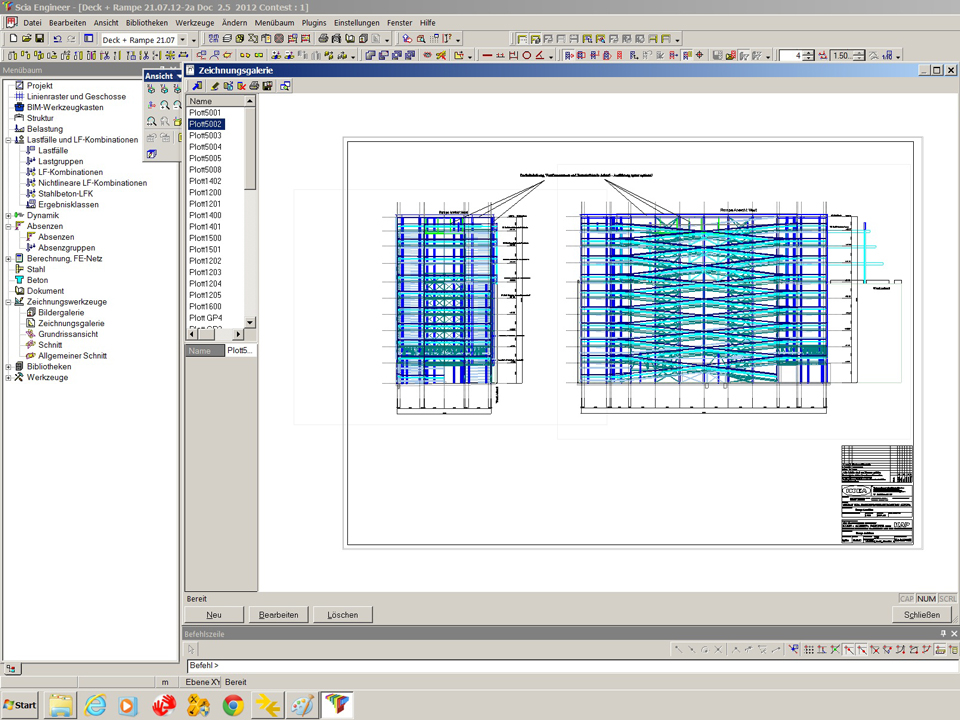
Task: Open the Werkzeuge menu
Action: tap(194, 22)
